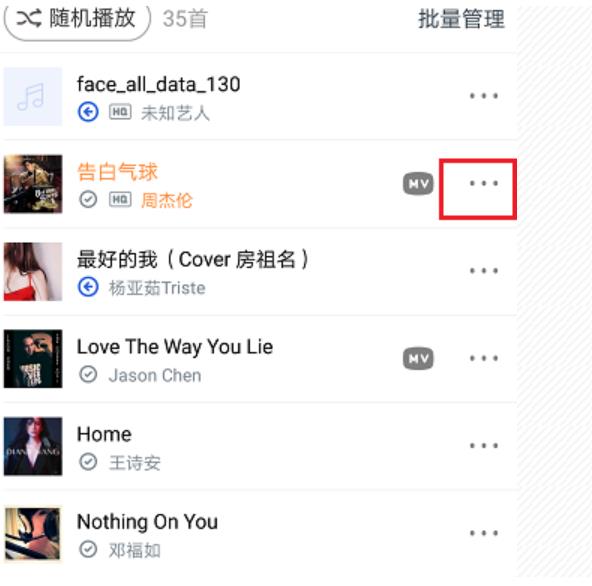Click the 告白气球 album cover thumbnail
The image size is (592, 586).
point(33,184)
